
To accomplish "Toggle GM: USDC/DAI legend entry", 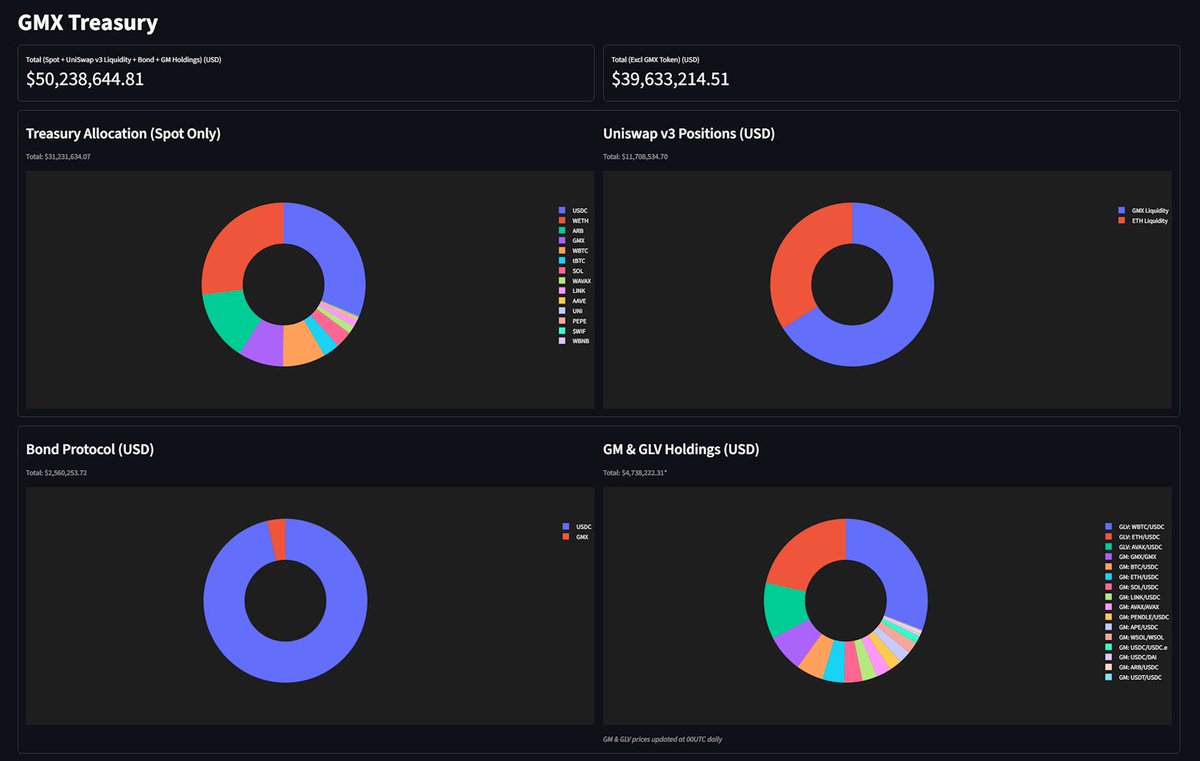I will point(1132,657).
